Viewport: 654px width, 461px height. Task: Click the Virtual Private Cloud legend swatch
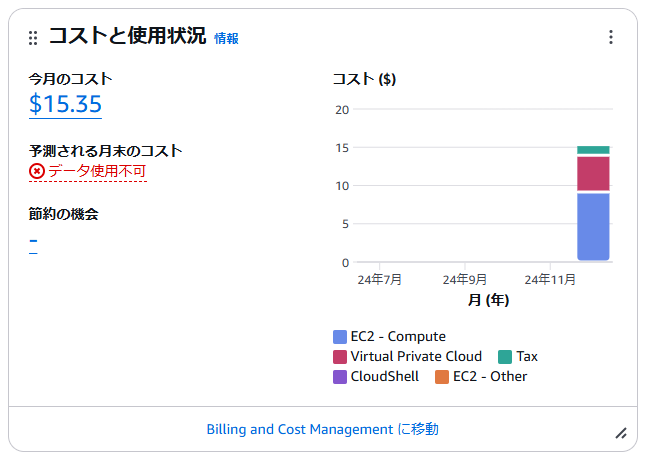click(340, 357)
